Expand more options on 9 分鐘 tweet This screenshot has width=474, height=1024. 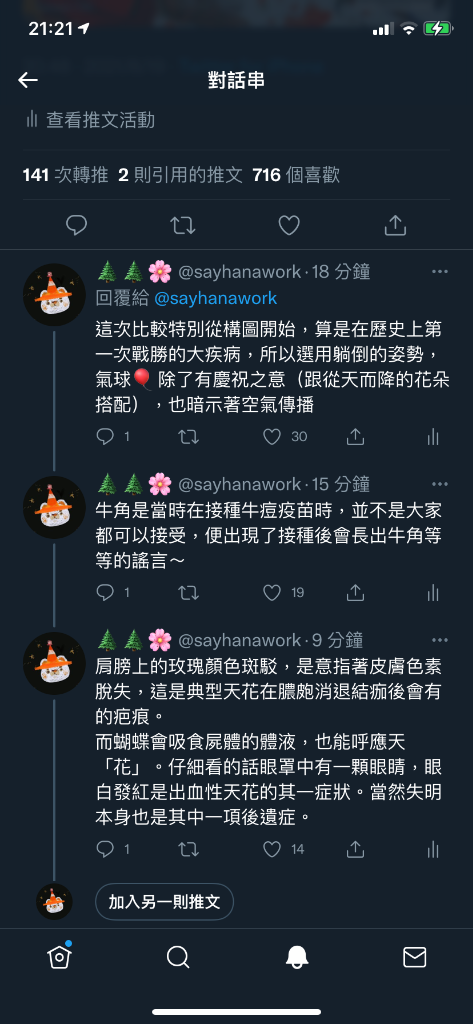440,640
